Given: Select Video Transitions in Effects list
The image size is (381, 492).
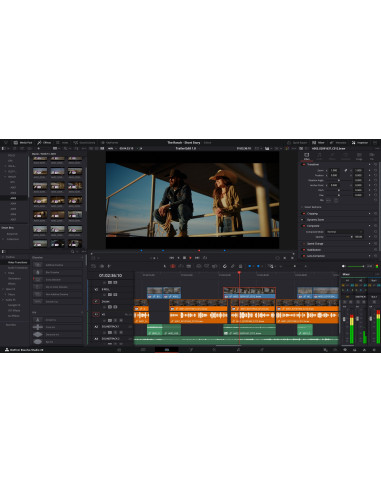Looking at the screenshot, I should click(x=17, y=262).
